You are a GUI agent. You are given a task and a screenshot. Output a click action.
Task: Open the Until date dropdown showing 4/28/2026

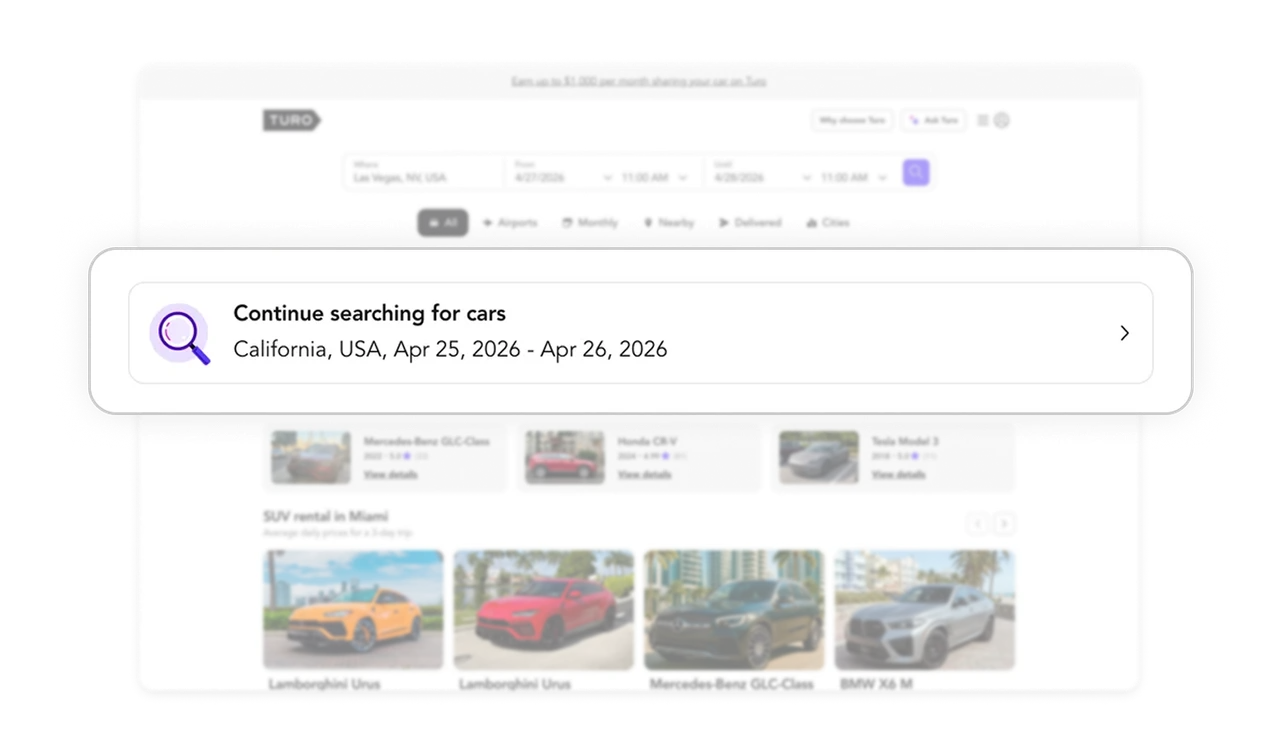pyautogui.click(x=761, y=177)
